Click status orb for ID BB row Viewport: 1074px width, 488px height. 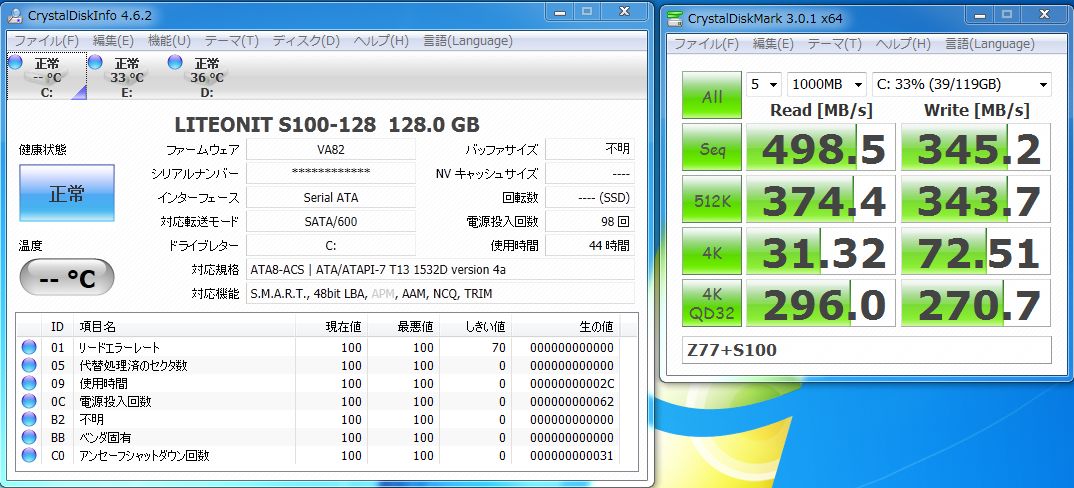29,437
